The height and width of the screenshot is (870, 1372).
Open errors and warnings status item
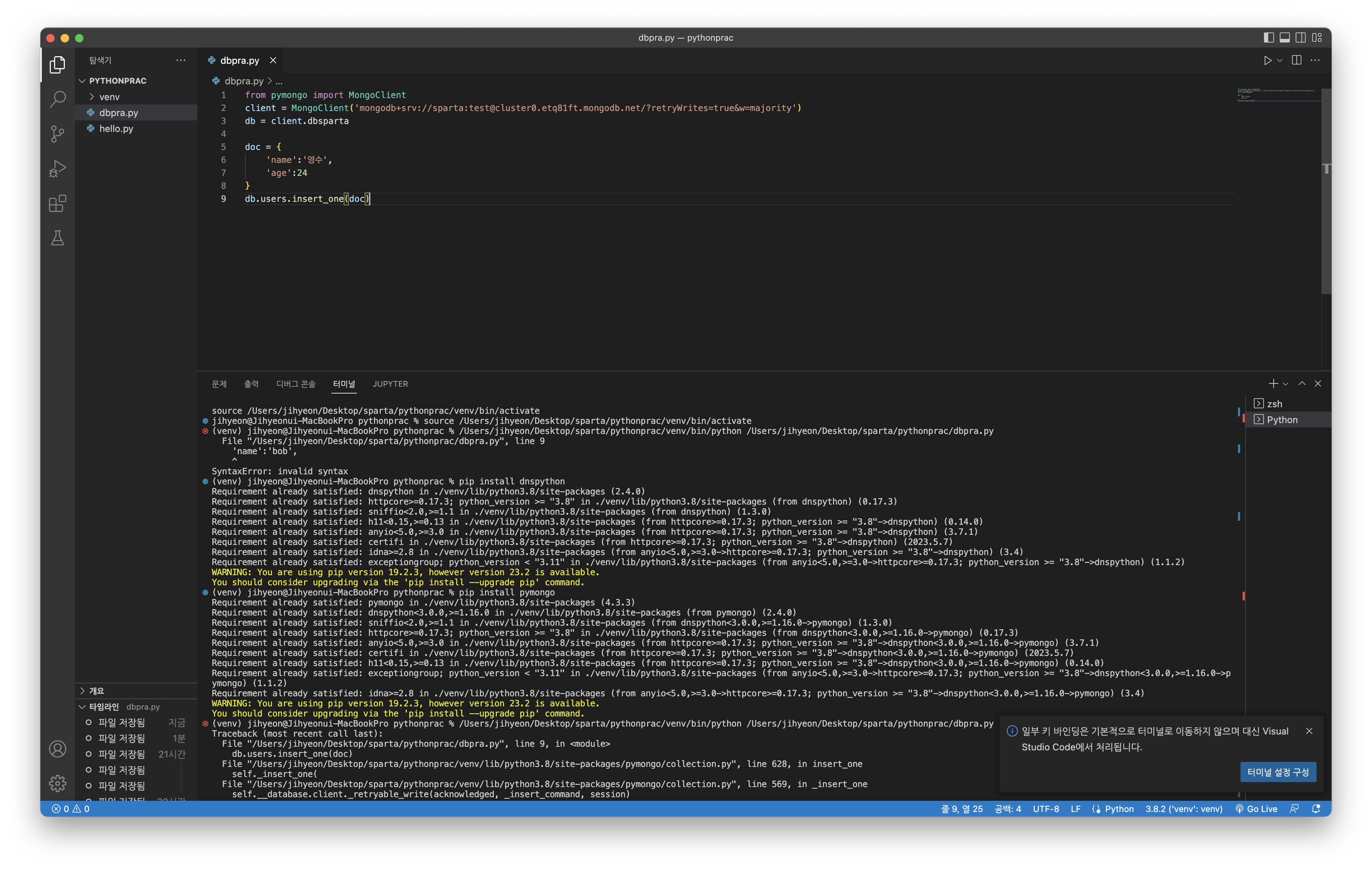pos(71,809)
